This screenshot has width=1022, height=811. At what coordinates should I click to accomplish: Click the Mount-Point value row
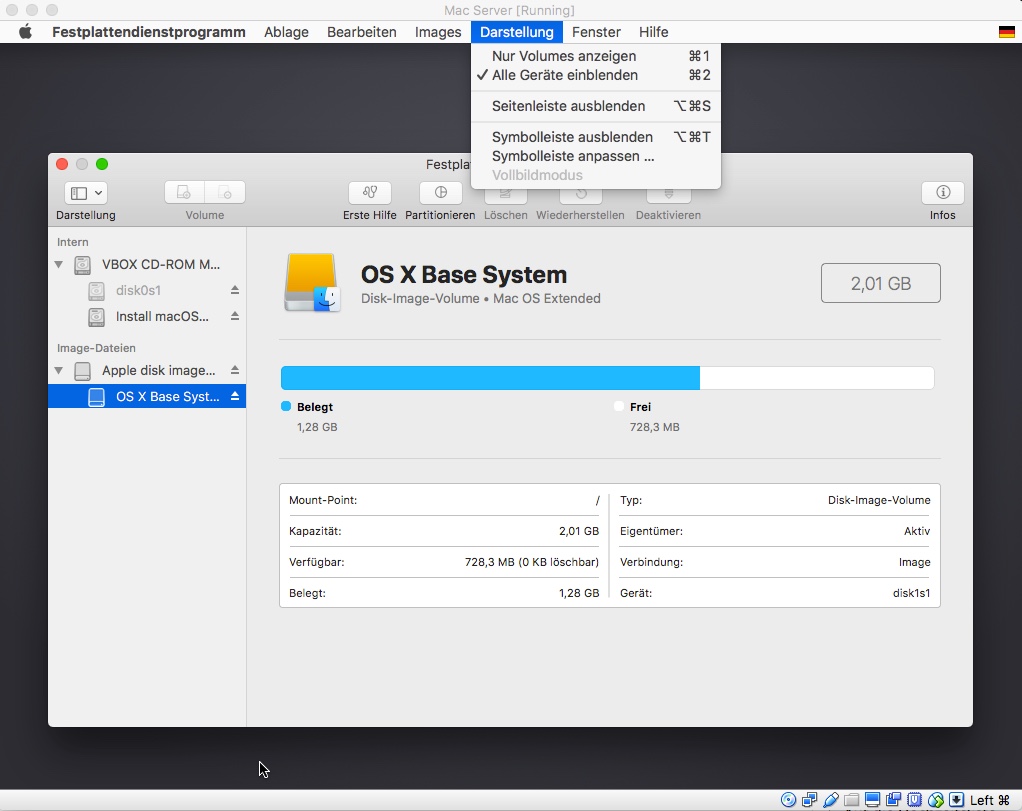pos(444,500)
